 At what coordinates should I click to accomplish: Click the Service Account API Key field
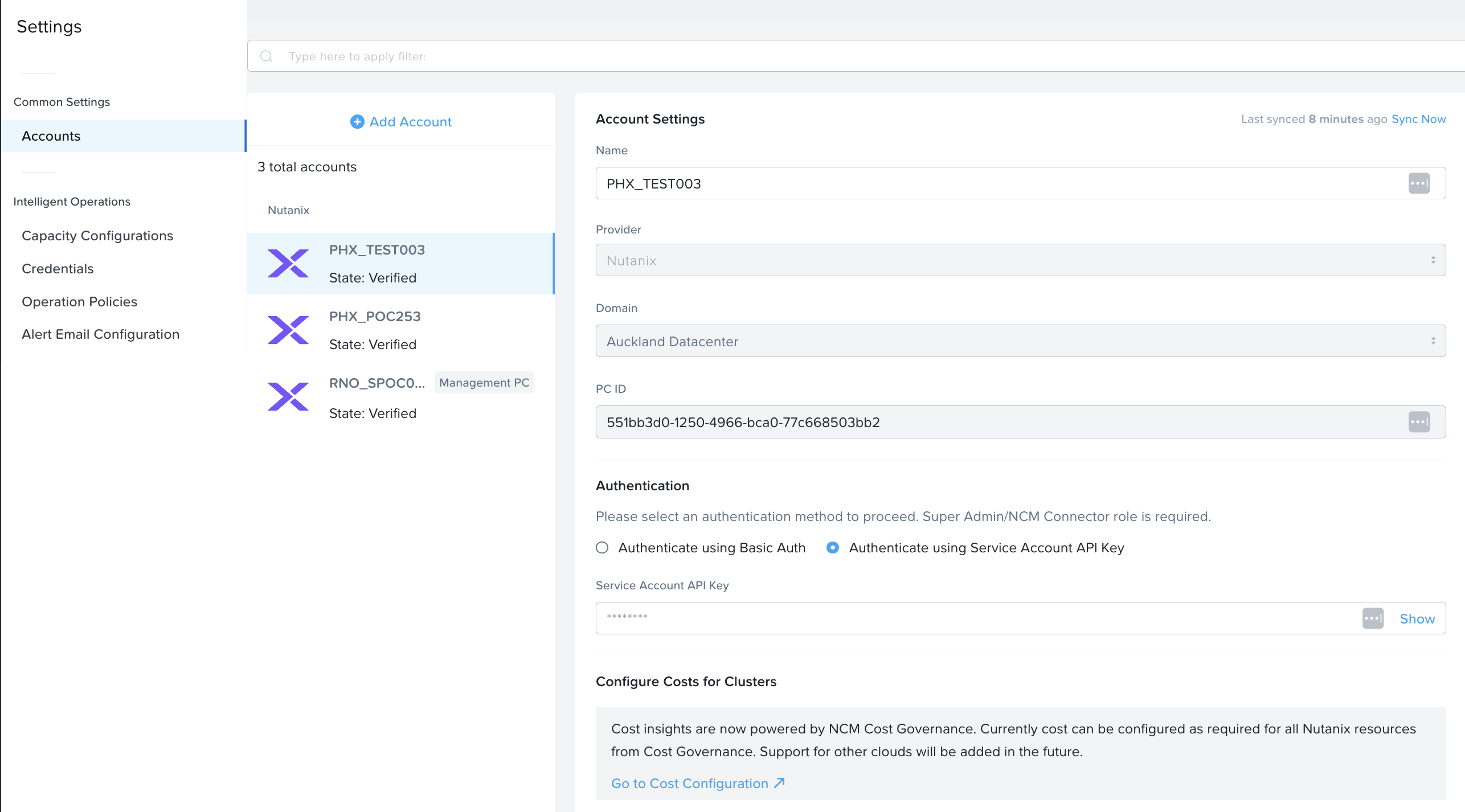point(1021,618)
